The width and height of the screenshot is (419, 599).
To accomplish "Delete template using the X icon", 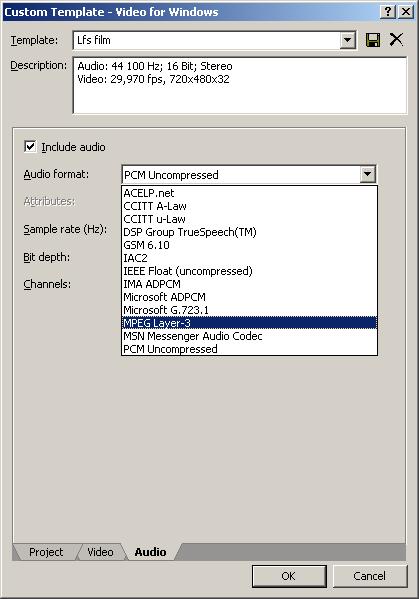I will pyautogui.click(x=396, y=39).
